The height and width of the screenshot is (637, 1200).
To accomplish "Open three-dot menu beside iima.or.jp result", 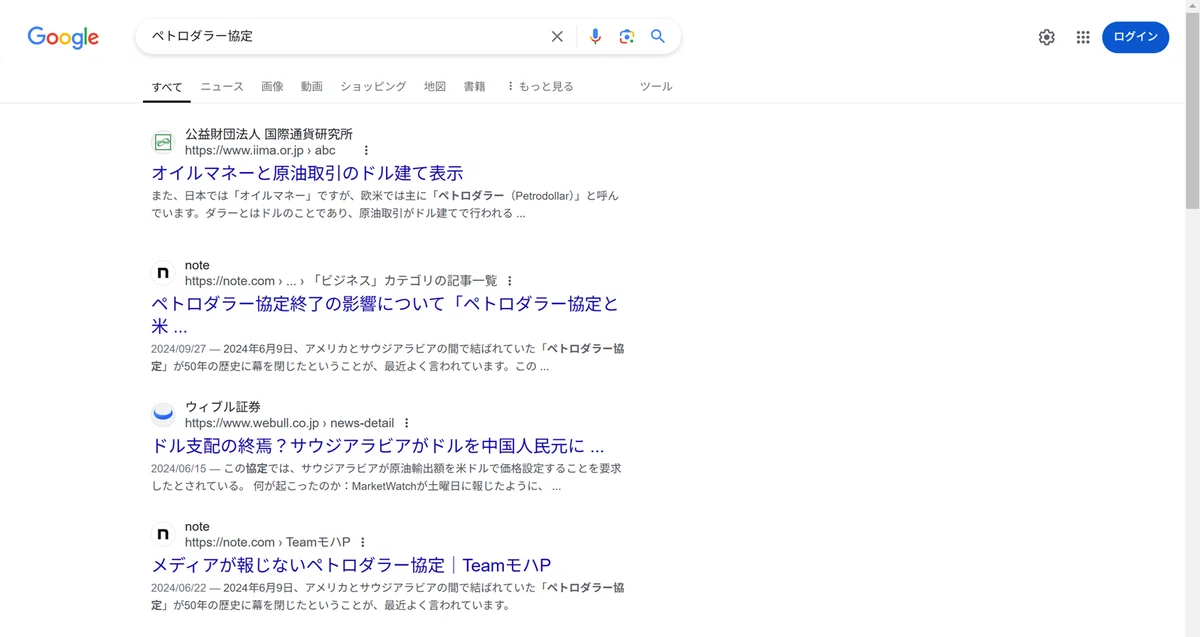I will pyautogui.click(x=366, y=151).
